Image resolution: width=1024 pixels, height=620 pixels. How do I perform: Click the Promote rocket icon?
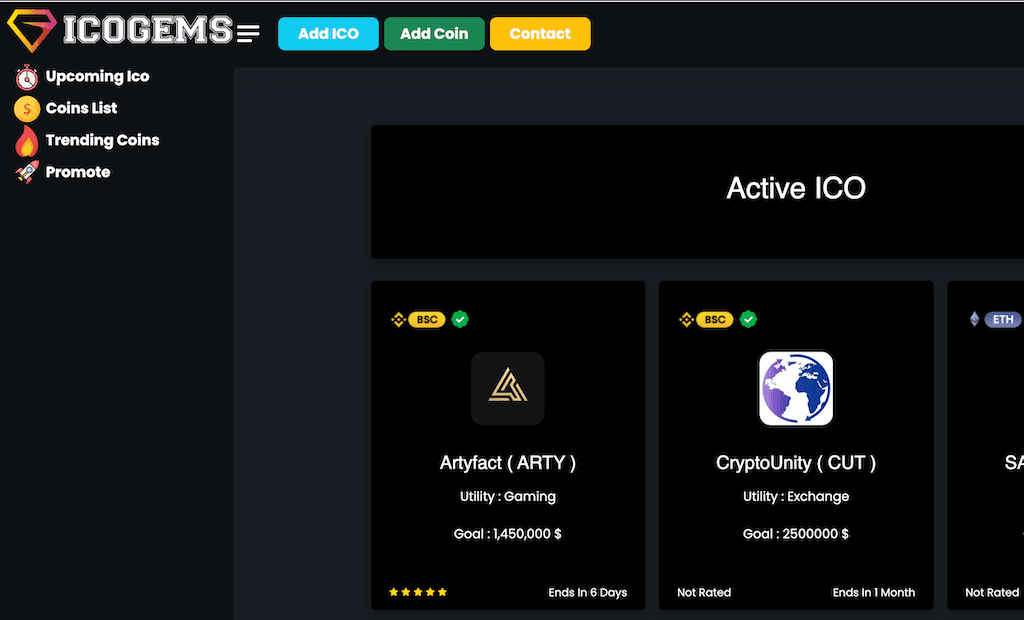[27, 172]
